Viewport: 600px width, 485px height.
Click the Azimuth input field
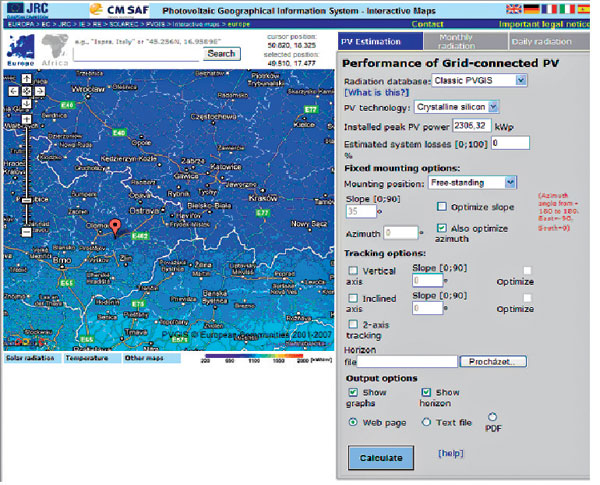coord(401,232)
